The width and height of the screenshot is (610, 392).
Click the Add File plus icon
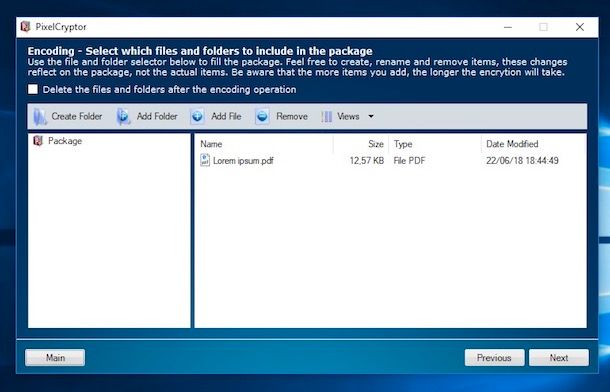point(197,116)
